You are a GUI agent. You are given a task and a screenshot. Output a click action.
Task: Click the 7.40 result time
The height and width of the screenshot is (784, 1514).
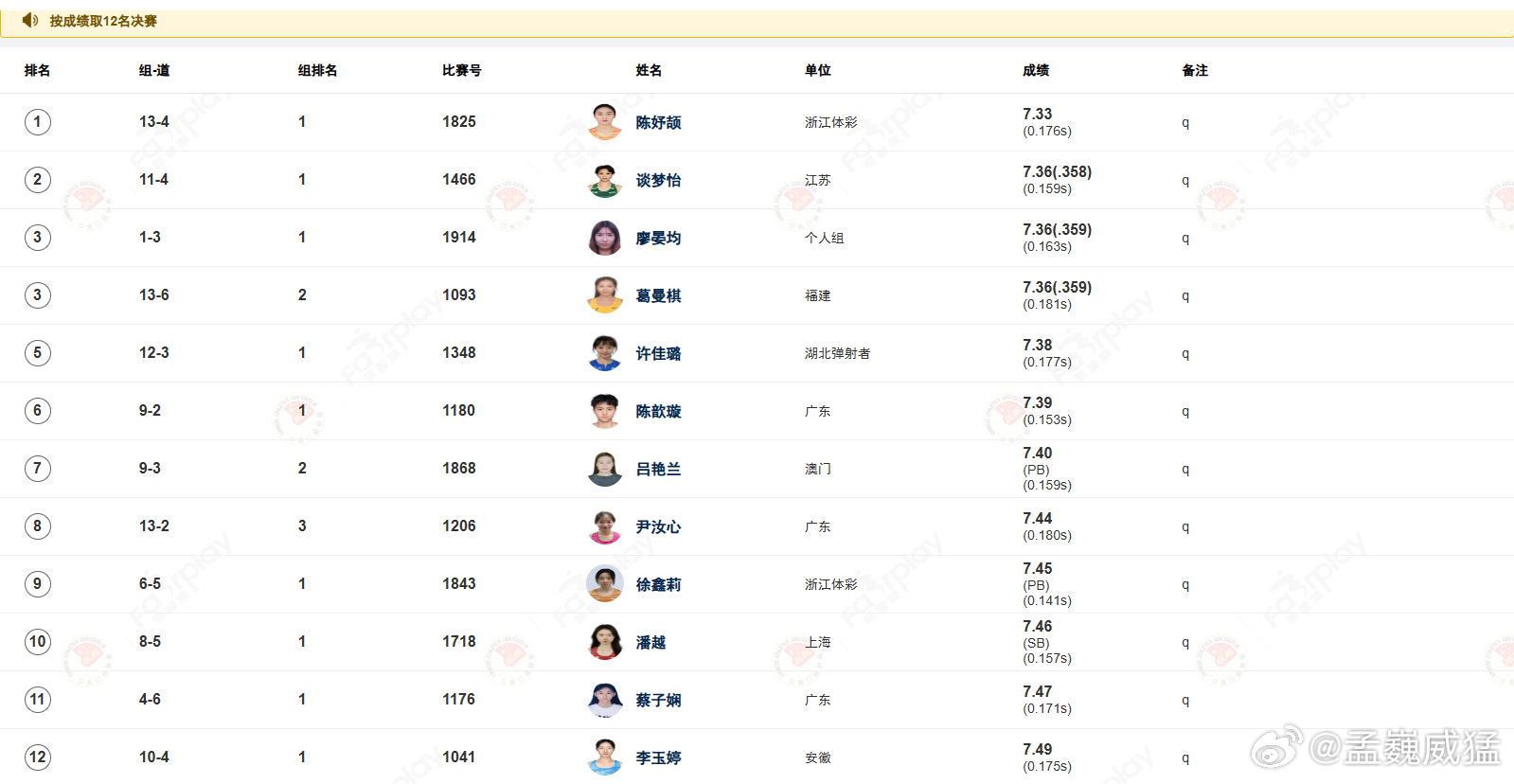1038,453
